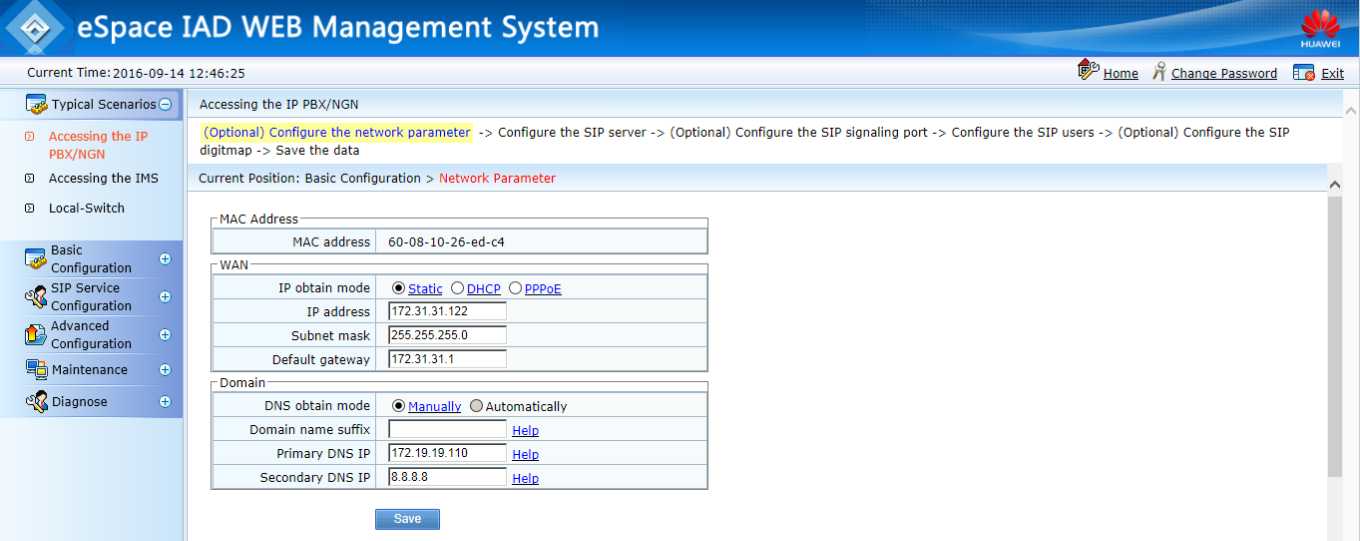The image size is (1360, 541).
Task: Click the SIP Service Configuration icon
Action: [x=36, y=297]
